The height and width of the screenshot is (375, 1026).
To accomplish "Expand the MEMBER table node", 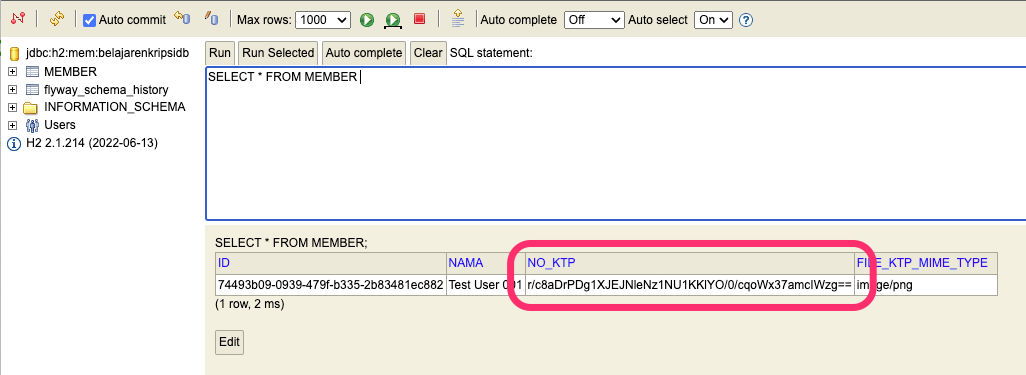I will tap(12, 71).
